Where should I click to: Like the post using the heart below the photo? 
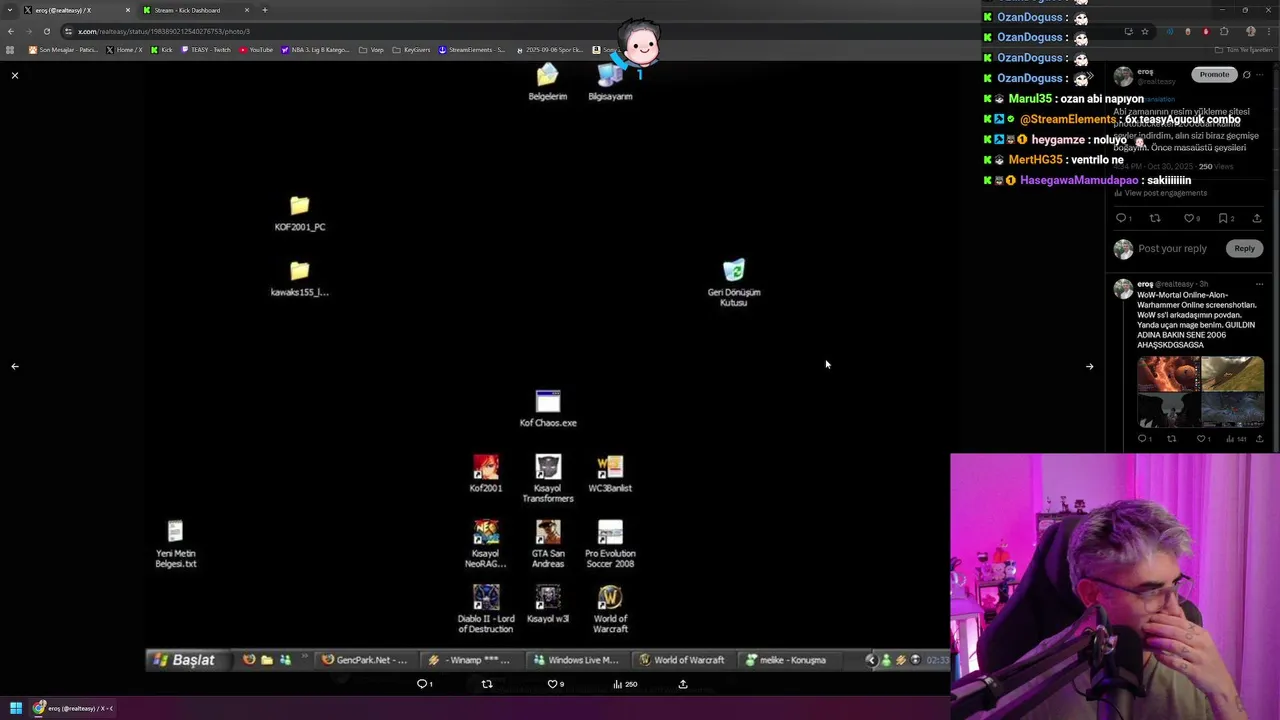(555, 684)
